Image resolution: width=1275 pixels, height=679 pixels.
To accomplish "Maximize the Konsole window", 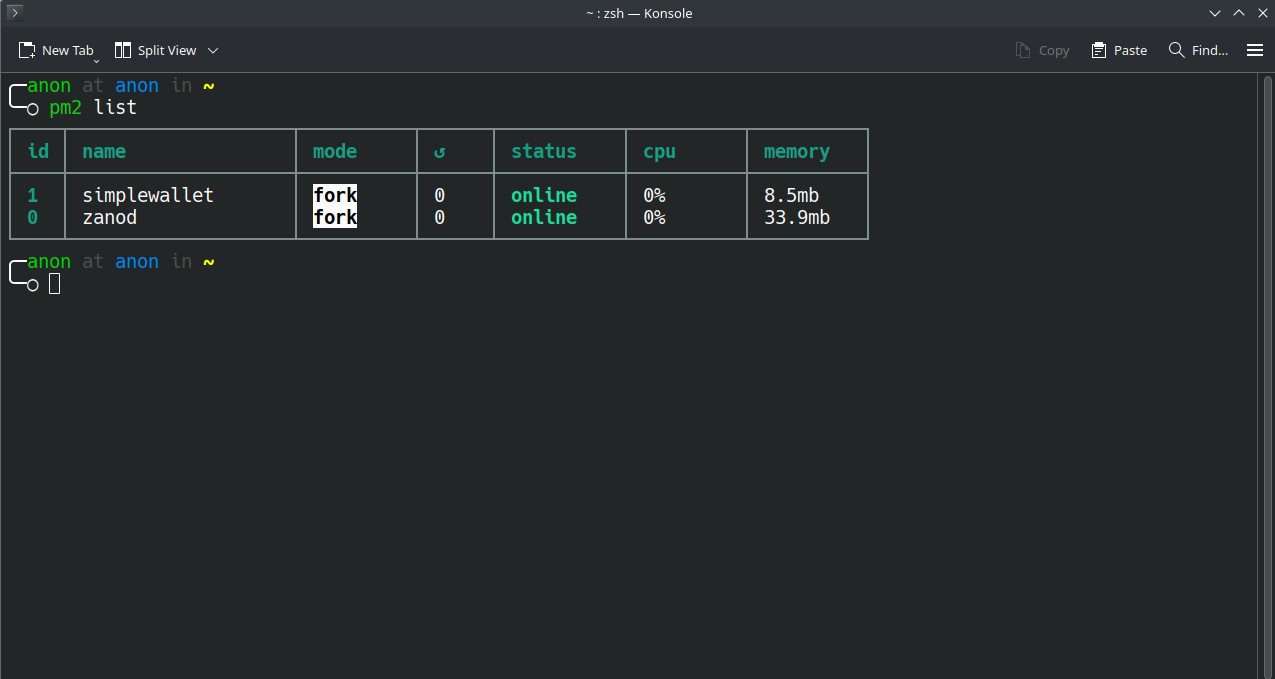I will point(1238,13).
